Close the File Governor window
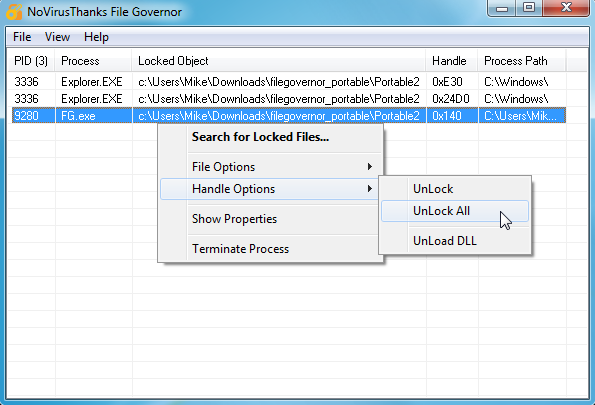Image resolution: width=595 pixels, height=405 pixels. pos(566,8)
